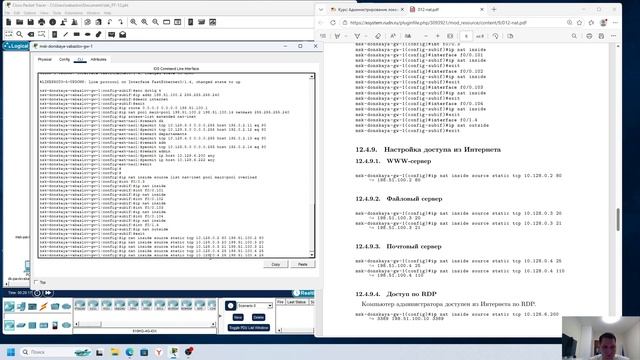Print the Packet Tracer workspace
The image size is (640, 360).
pyautogui.click(x=42, y=22)
